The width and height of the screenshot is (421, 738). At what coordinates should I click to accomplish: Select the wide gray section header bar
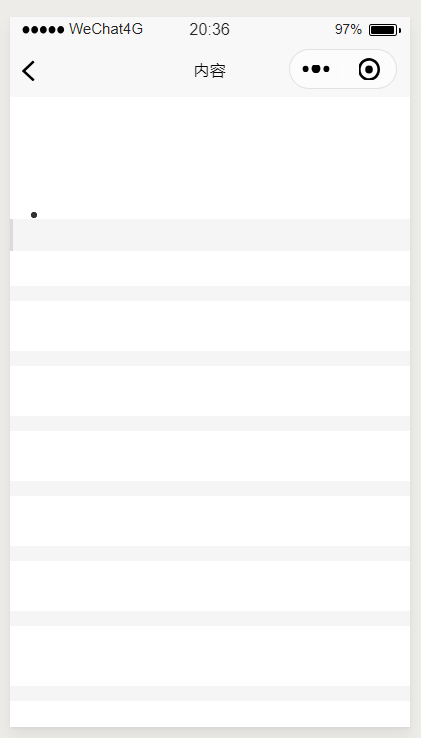point(210,235)
